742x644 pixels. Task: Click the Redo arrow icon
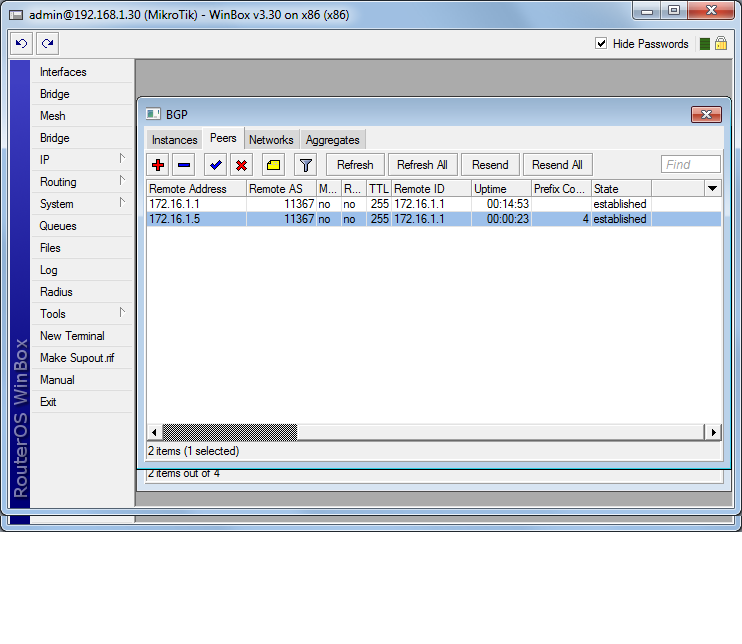coord(47,44)
